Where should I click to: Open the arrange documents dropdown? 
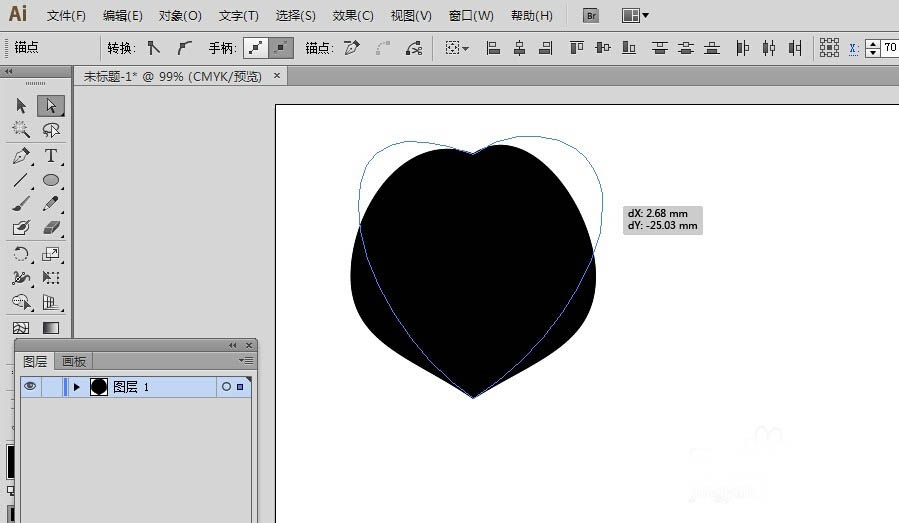tap(635, 16)
